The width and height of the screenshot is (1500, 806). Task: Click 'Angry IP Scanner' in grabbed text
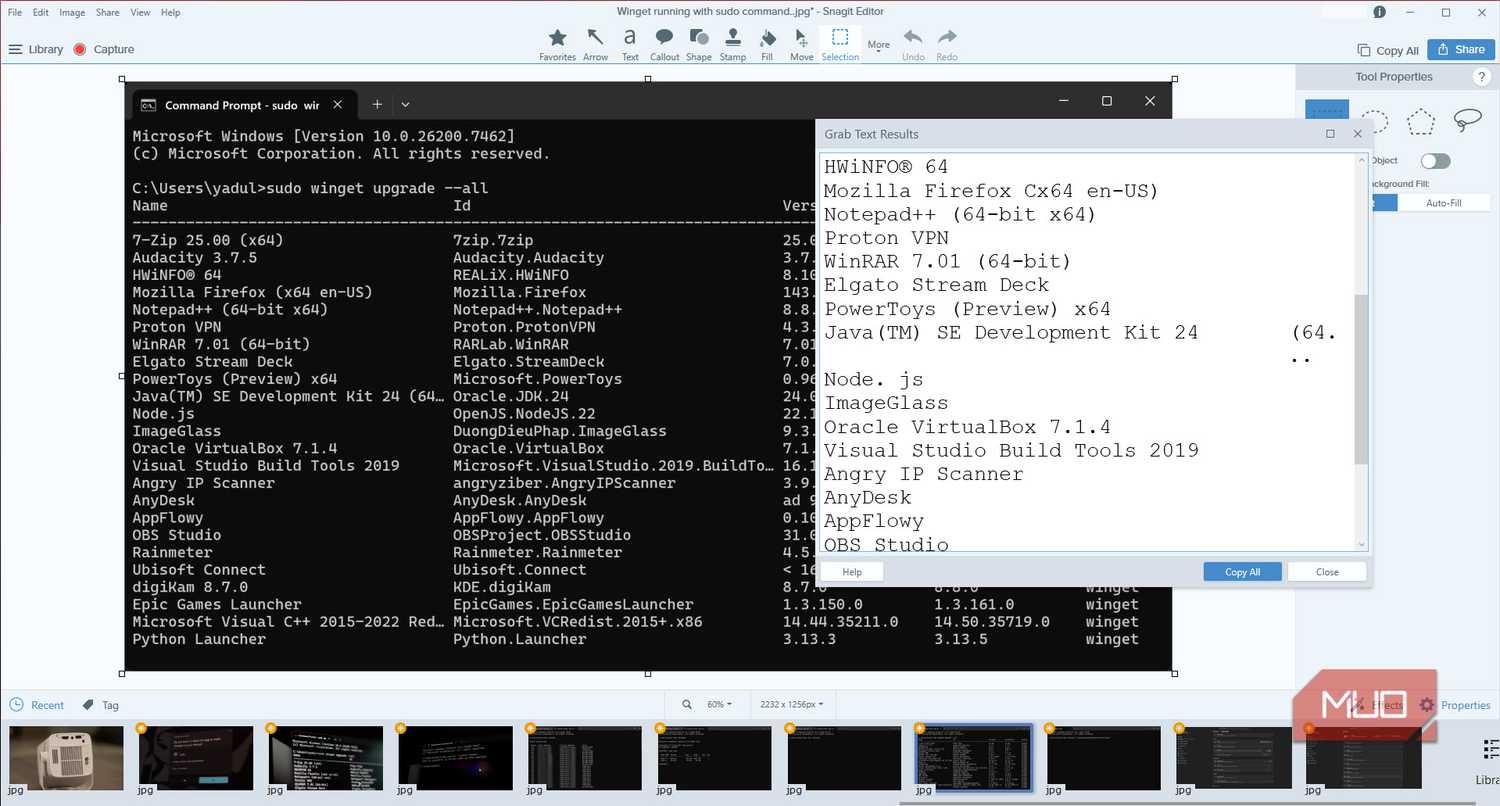pyautogui.click(x=923, y=474)
